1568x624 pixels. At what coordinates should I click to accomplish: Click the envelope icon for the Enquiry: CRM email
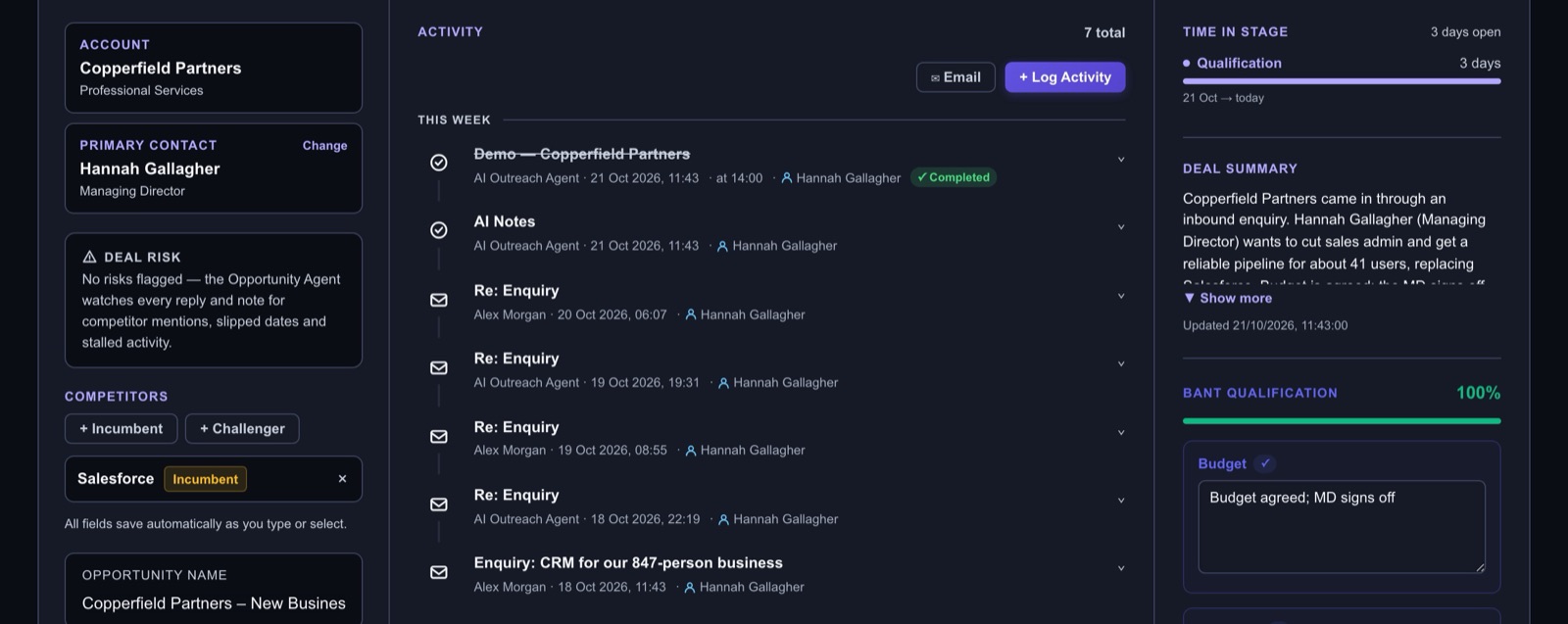pos(439,572)
